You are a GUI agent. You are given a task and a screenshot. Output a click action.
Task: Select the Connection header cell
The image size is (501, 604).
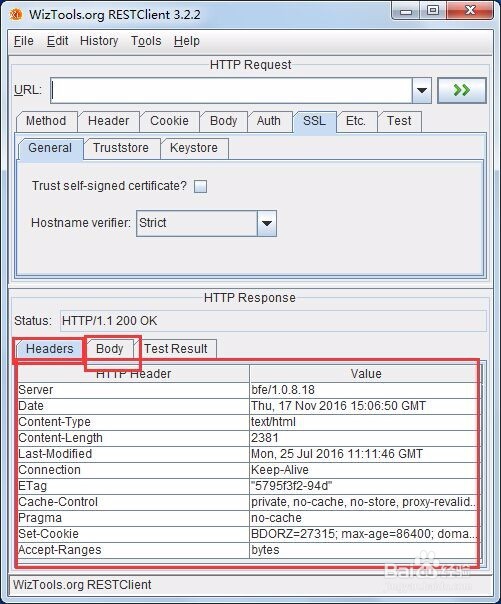pos(134,470)
